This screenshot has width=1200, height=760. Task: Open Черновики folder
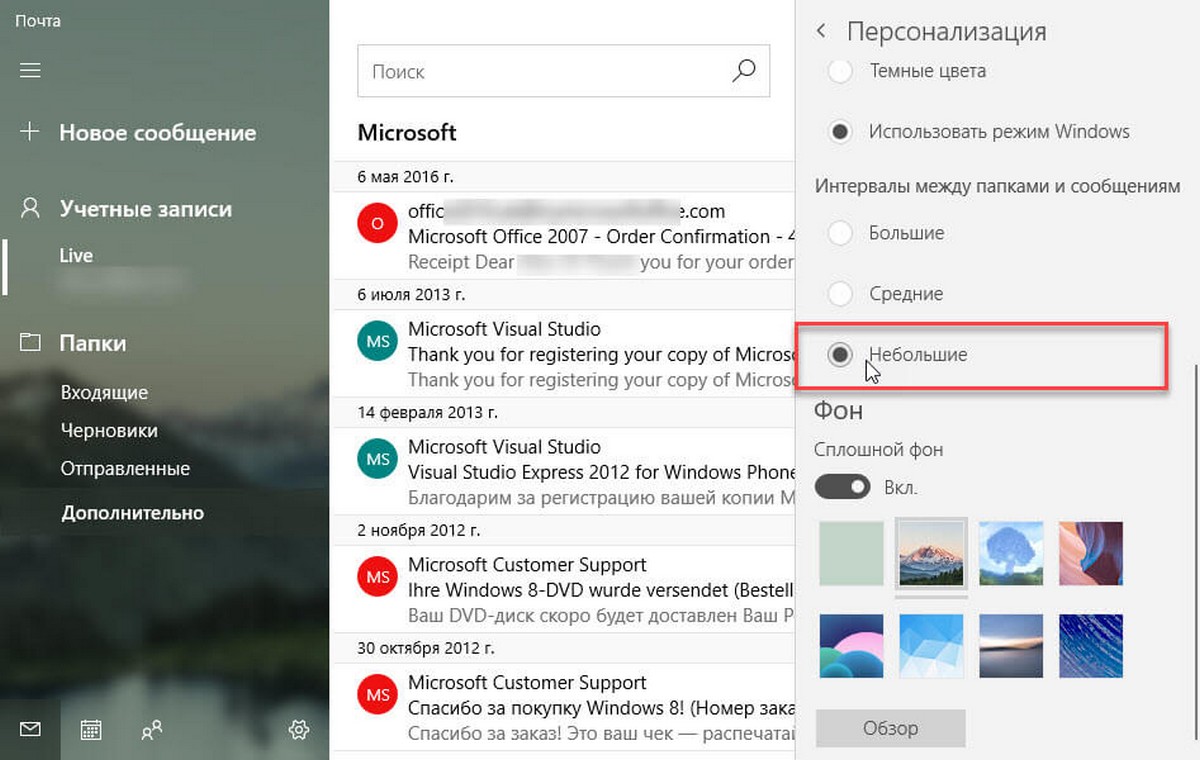[x=109, y=431]
